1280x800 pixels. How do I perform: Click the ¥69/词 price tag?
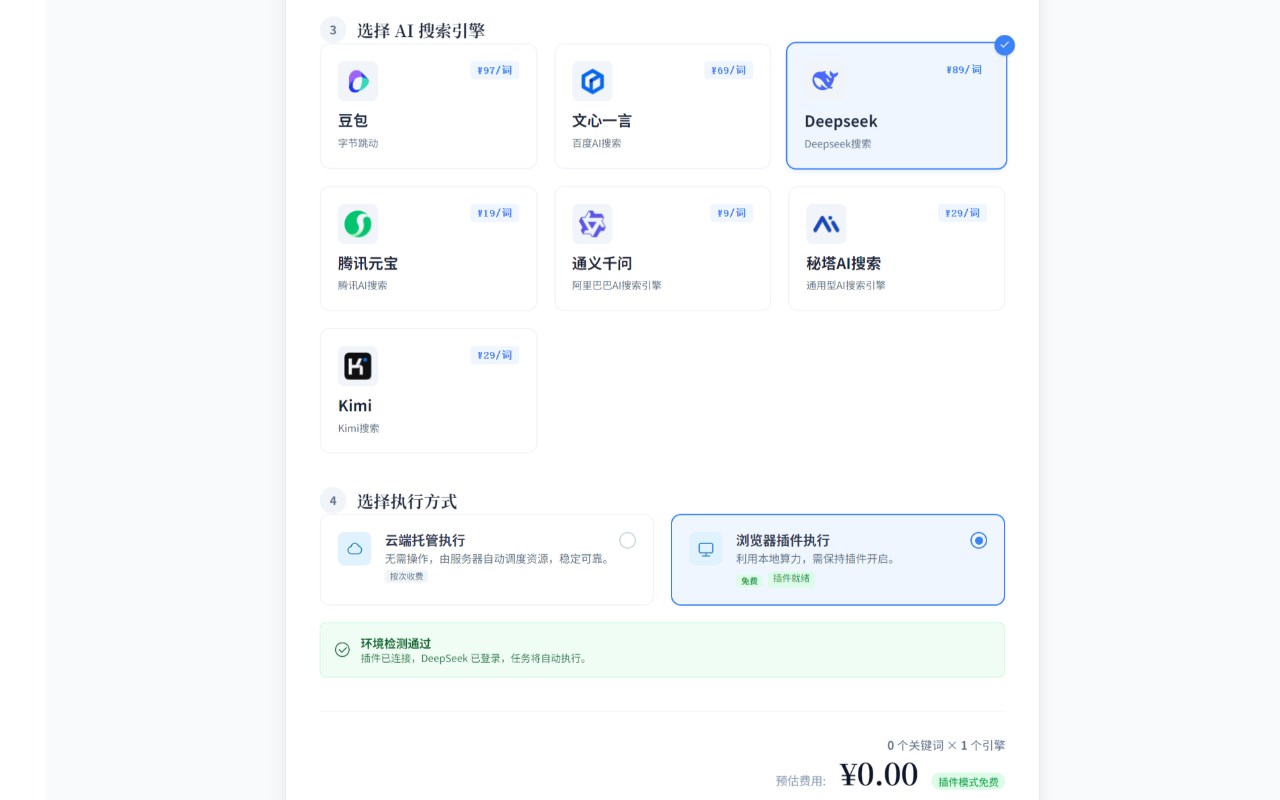729,70
